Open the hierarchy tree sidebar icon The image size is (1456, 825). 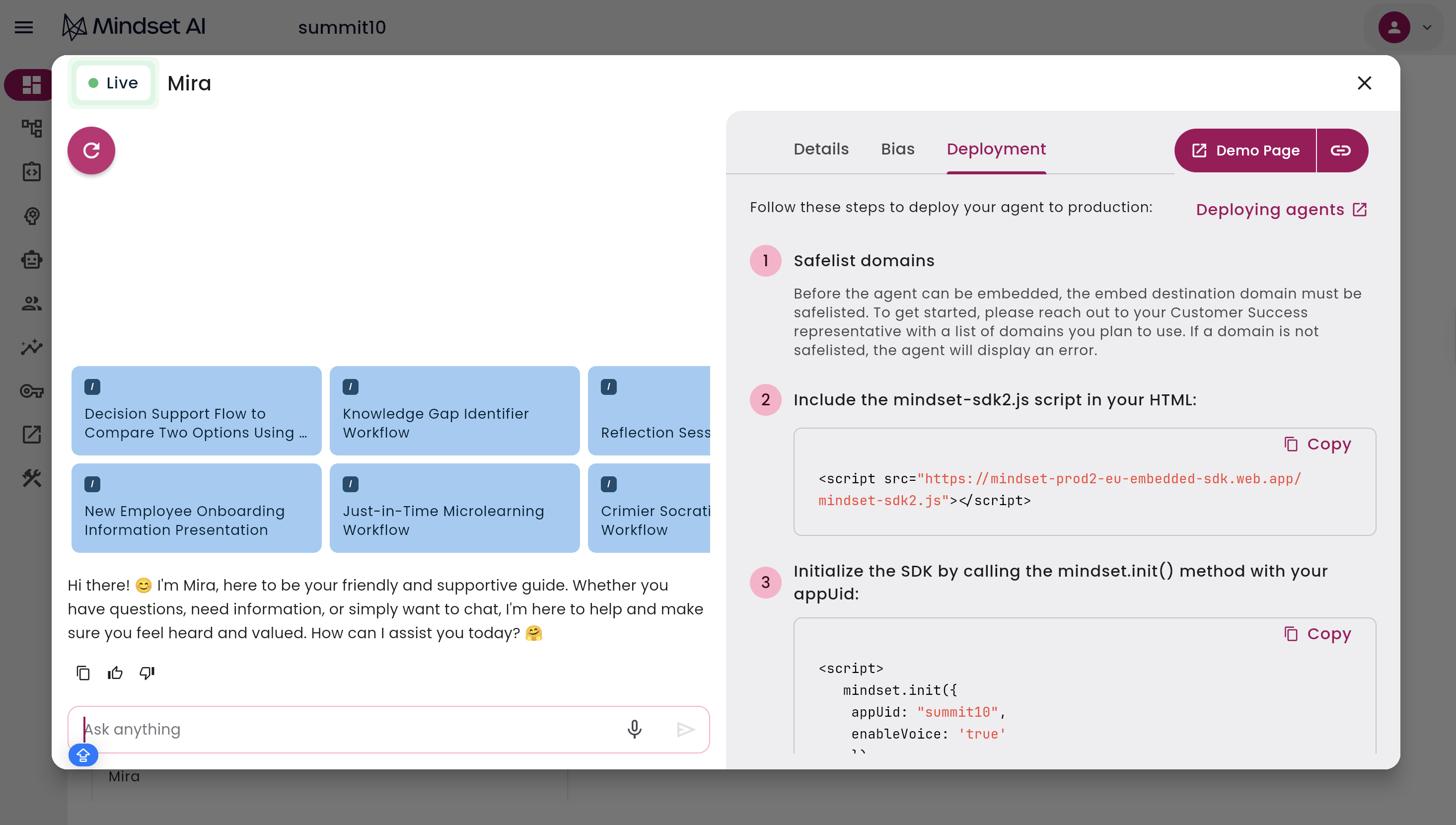(32, 128)
